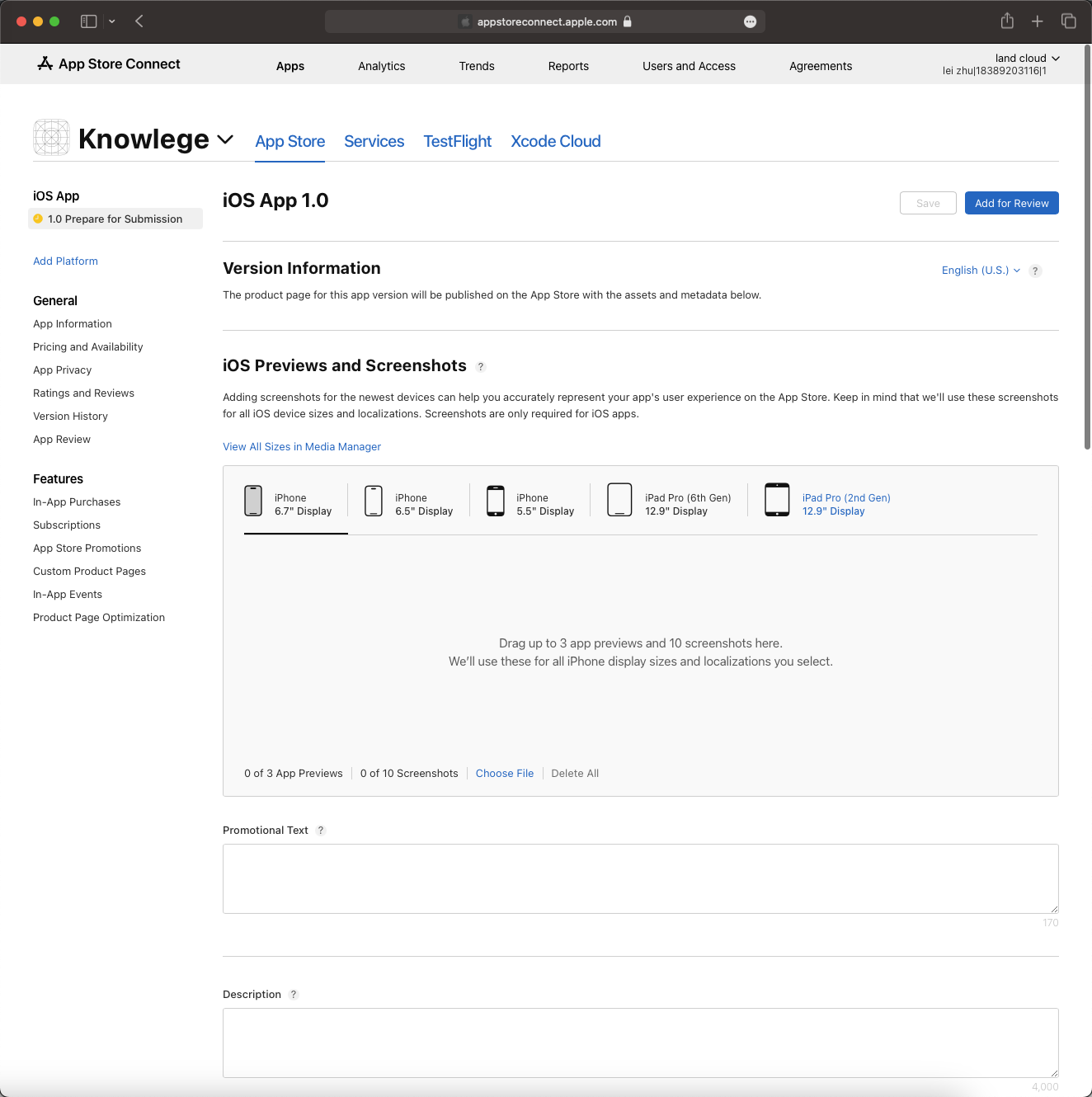Select the iPhone 6.5" Display tab
Screen dimensions: 1092x1097
coord(409,503)
